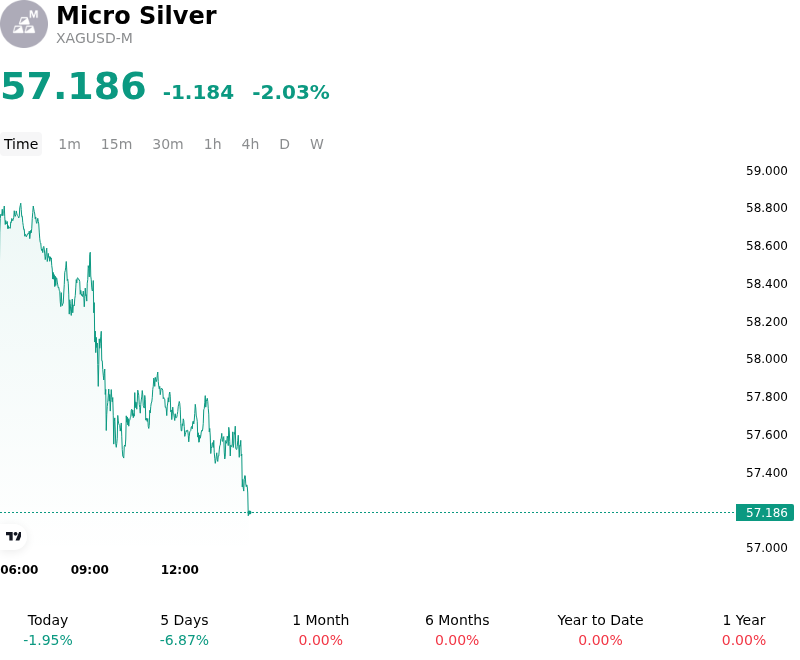Click the XAGUSD-M ticker symbol
Screen dimensions: 800x660
(94, 39)
